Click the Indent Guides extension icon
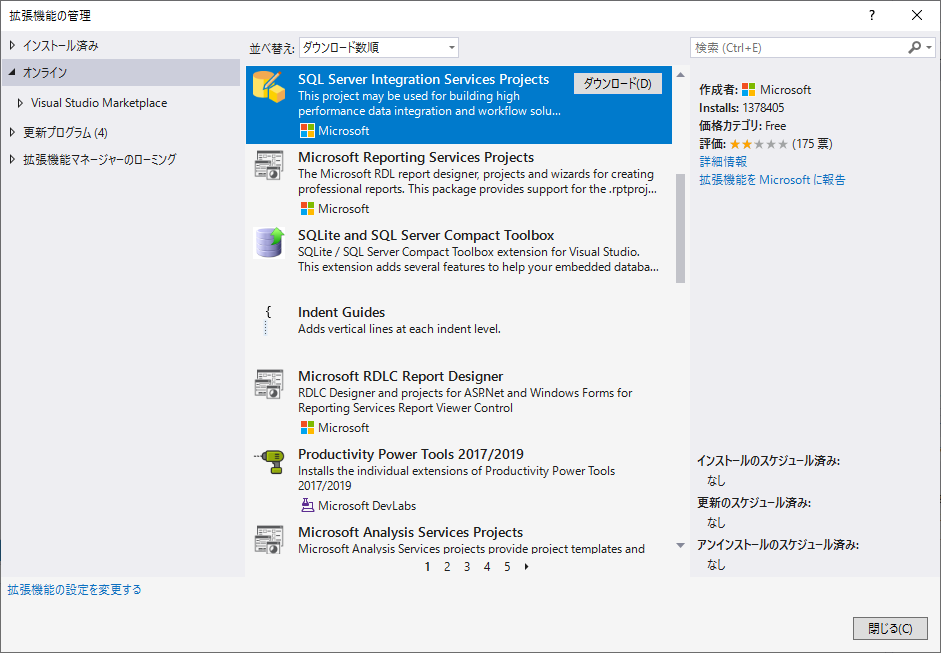 (x=268, y=319)
